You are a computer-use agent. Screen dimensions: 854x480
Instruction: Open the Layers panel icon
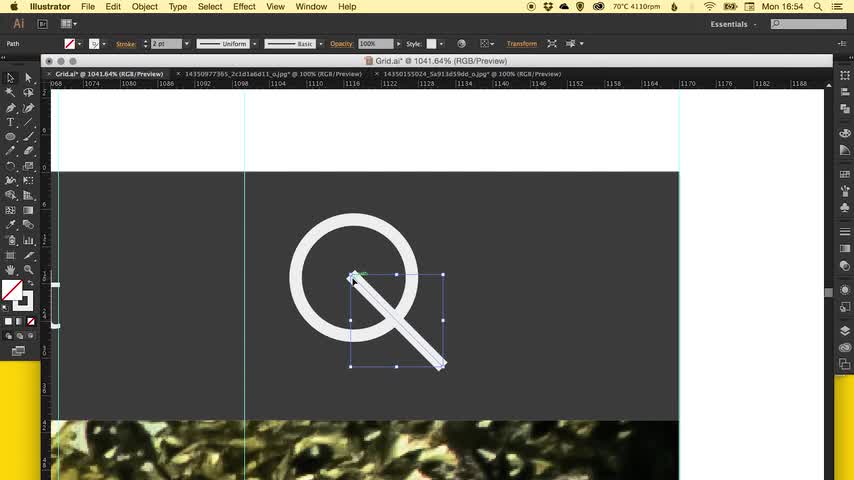(x=845, y=331)
